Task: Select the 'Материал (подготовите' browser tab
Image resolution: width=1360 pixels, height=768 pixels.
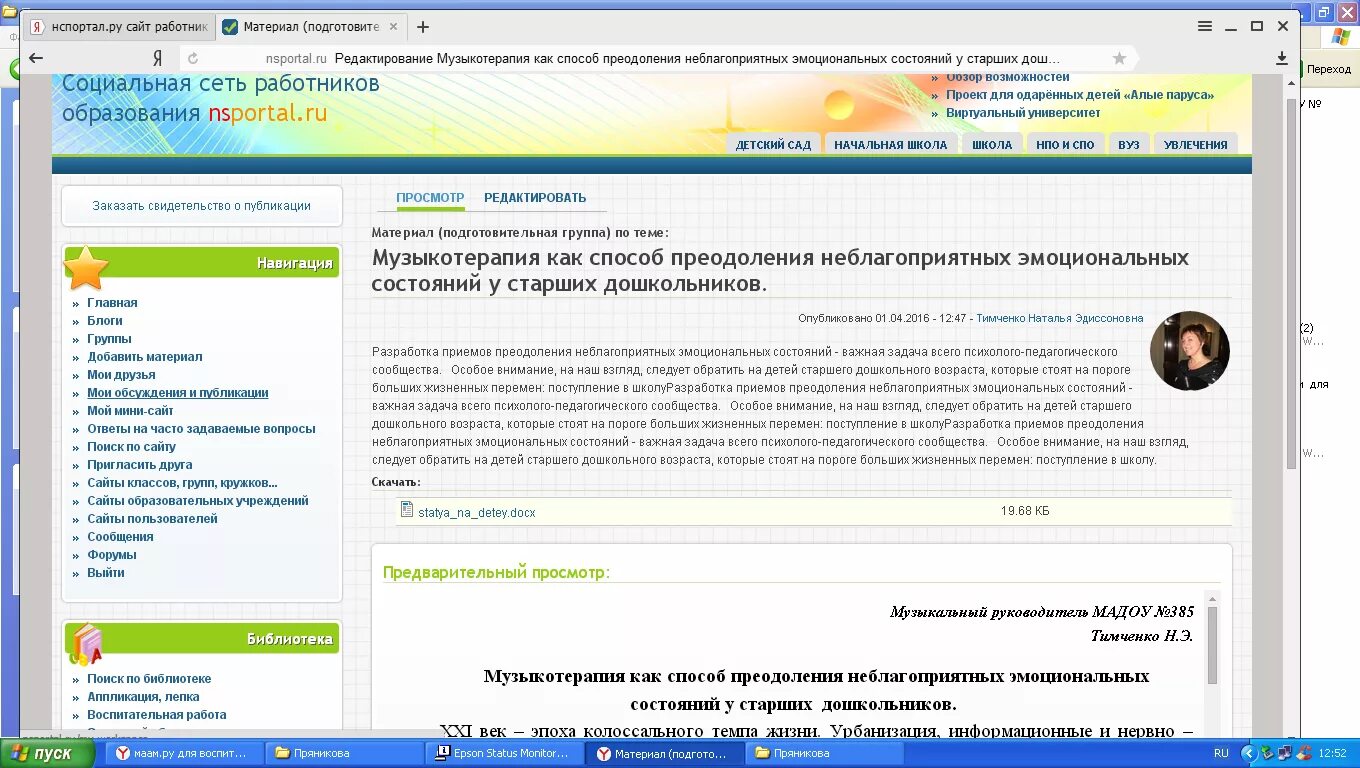Action: tap(312, 27)
